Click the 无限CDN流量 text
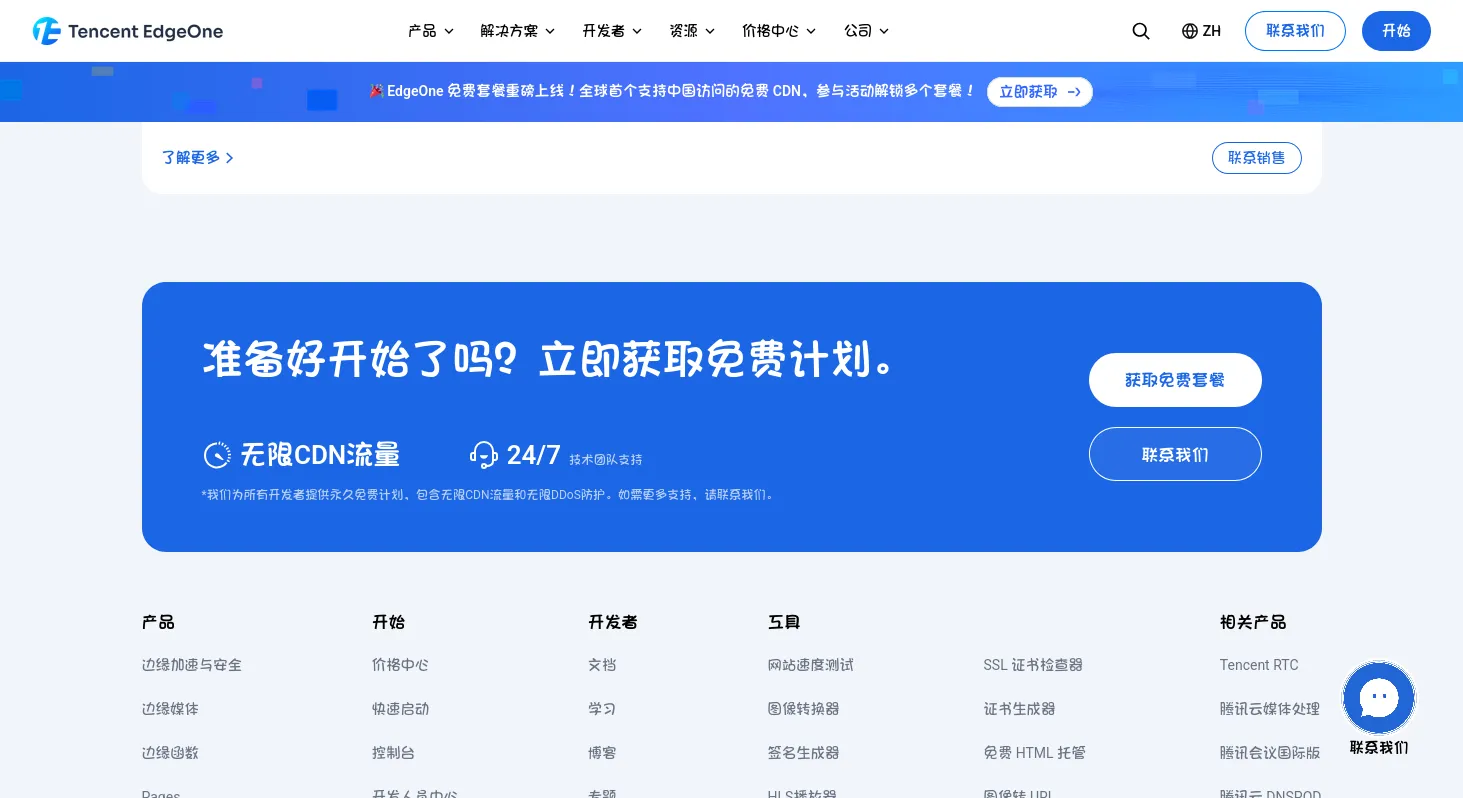1463x798 pixels. [320, 455]
